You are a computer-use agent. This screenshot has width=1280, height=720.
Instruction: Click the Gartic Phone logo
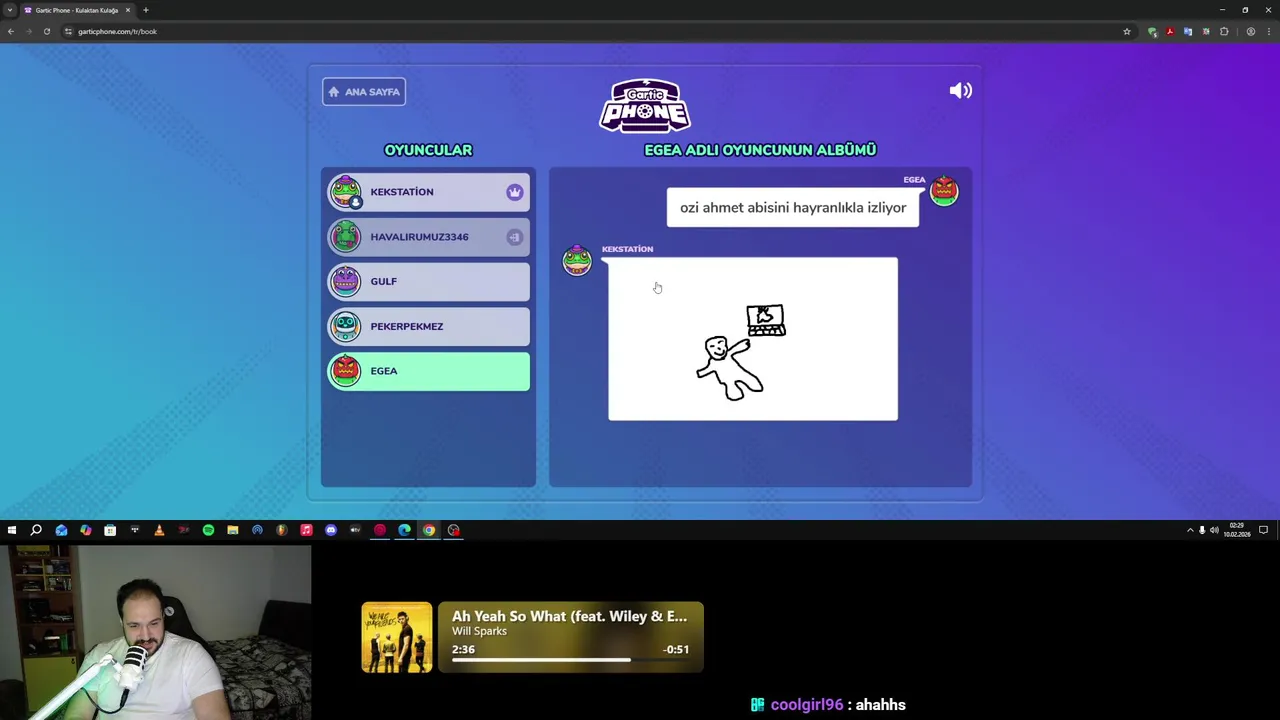click(645, 105)
